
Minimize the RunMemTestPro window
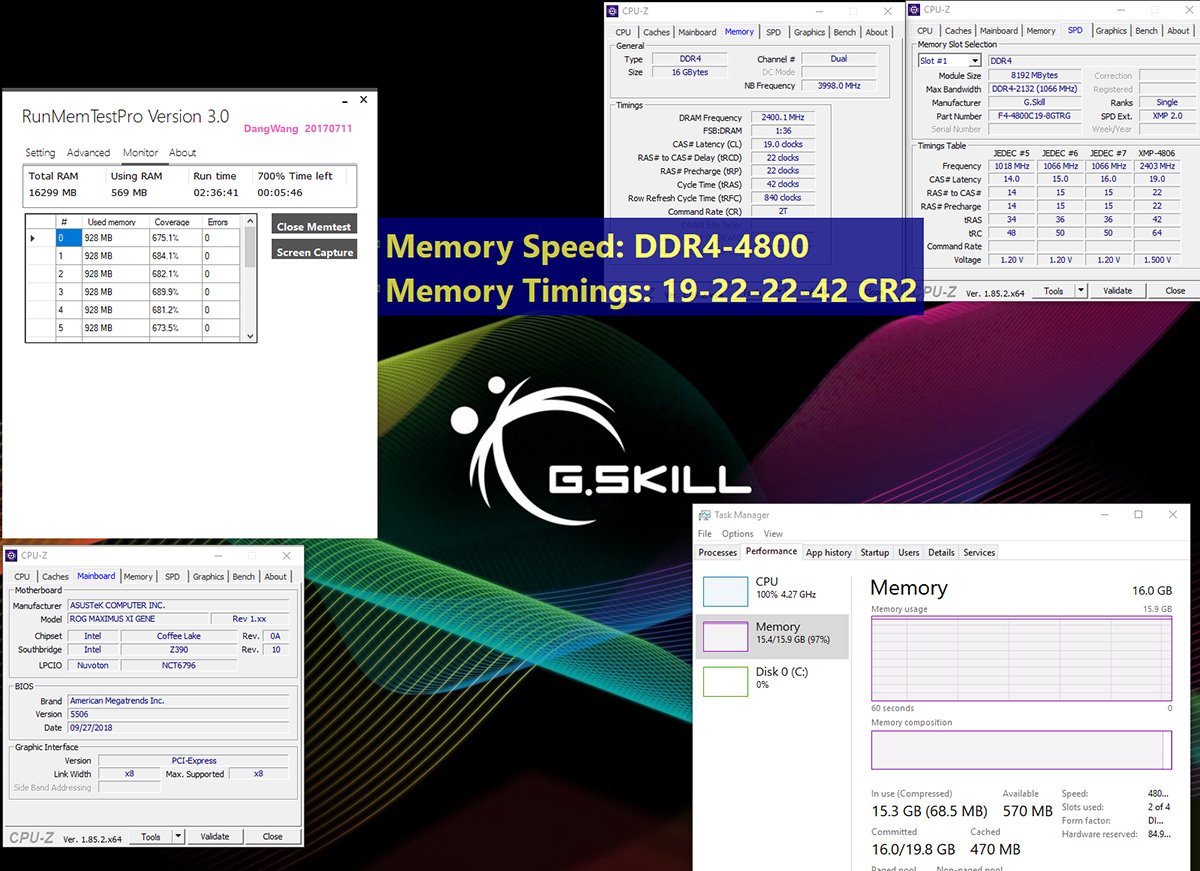click(x=345, y=100)
